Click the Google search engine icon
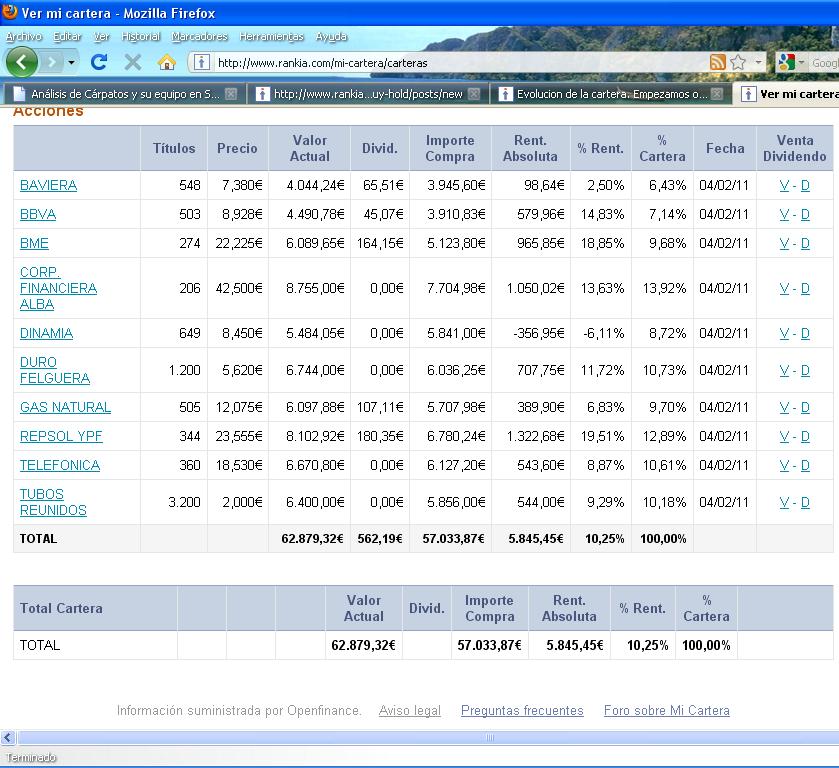Image resolution: width=839 pixels, height=768 pixels. [786, 62]
